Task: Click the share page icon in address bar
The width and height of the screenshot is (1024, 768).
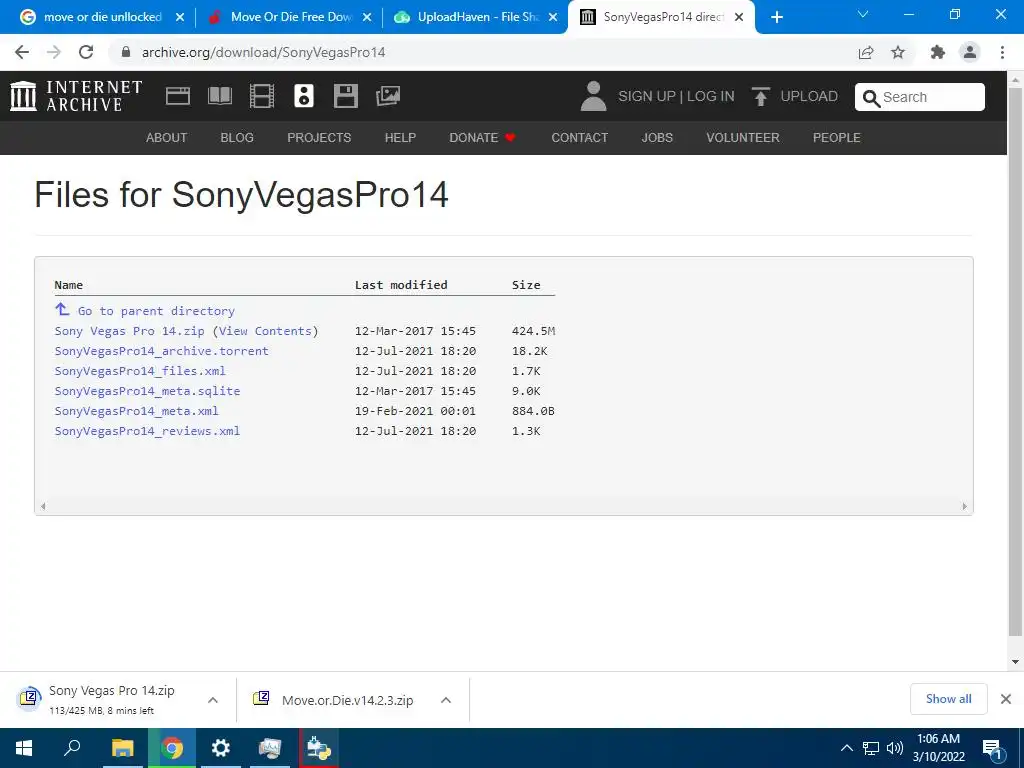Action: (x=866, y=52)
